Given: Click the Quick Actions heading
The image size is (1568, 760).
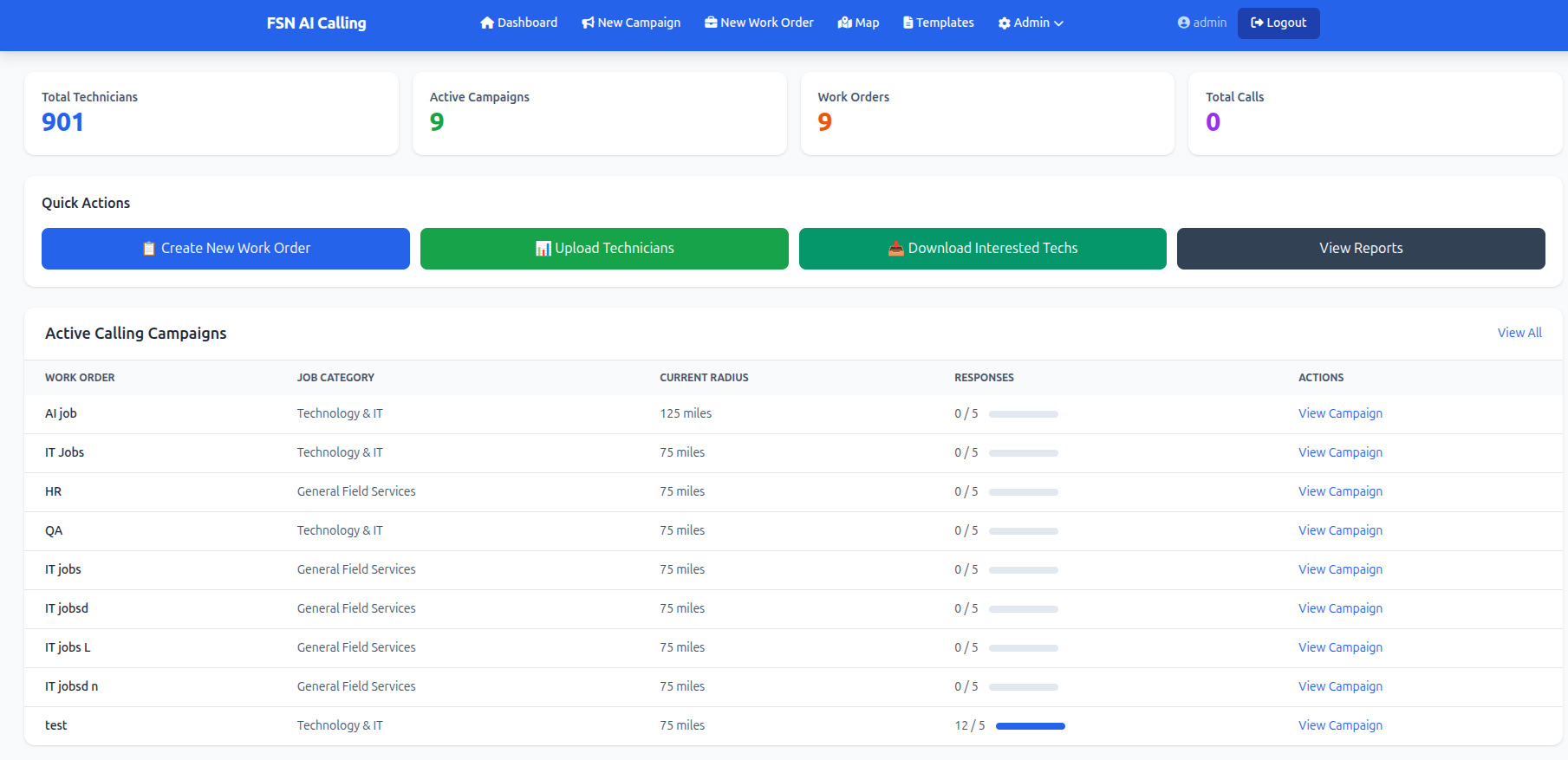Looking at the screenshot, I should tap(86, 203).
